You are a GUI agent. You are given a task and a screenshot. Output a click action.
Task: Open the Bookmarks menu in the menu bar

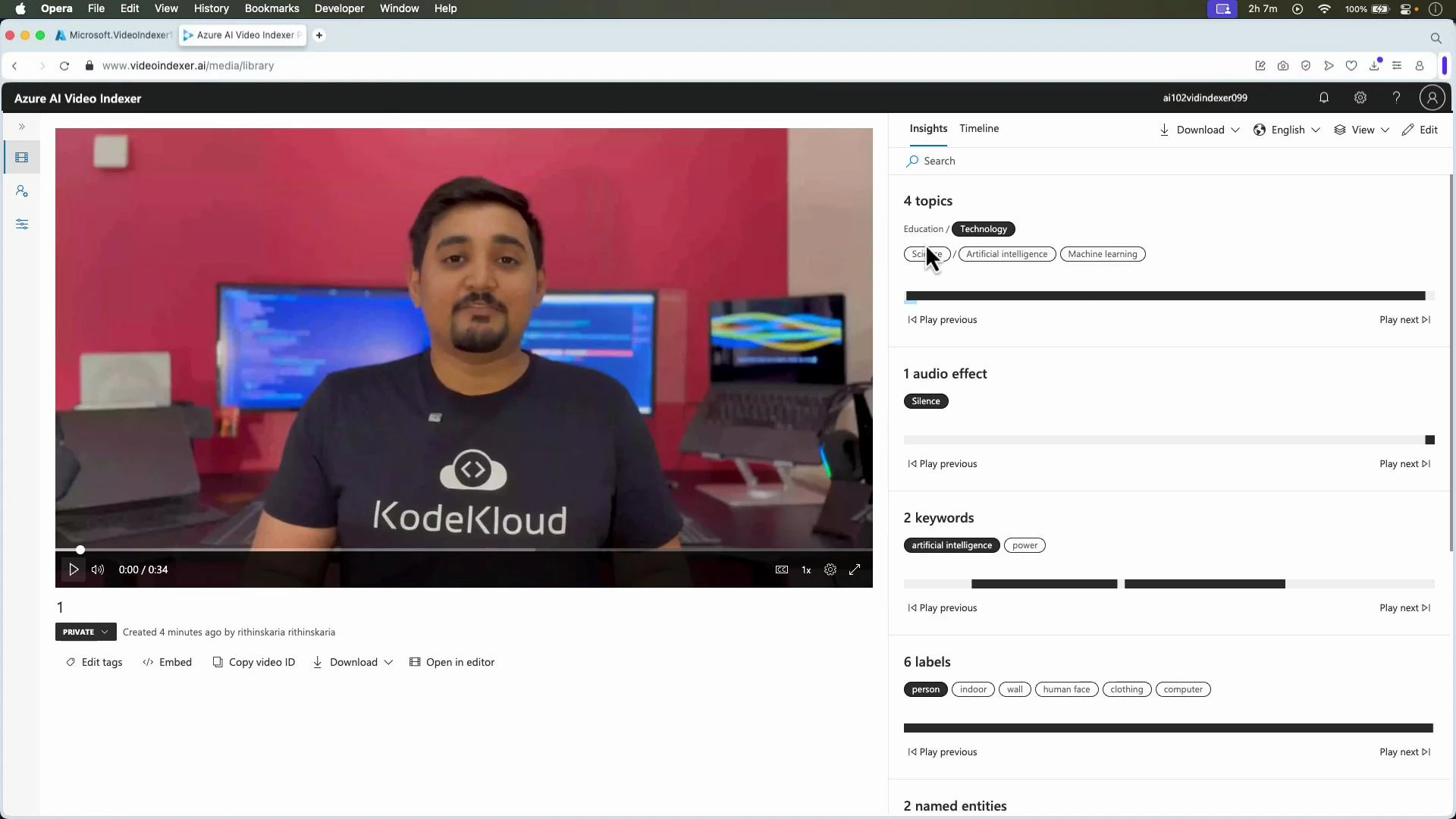[271, 8]
